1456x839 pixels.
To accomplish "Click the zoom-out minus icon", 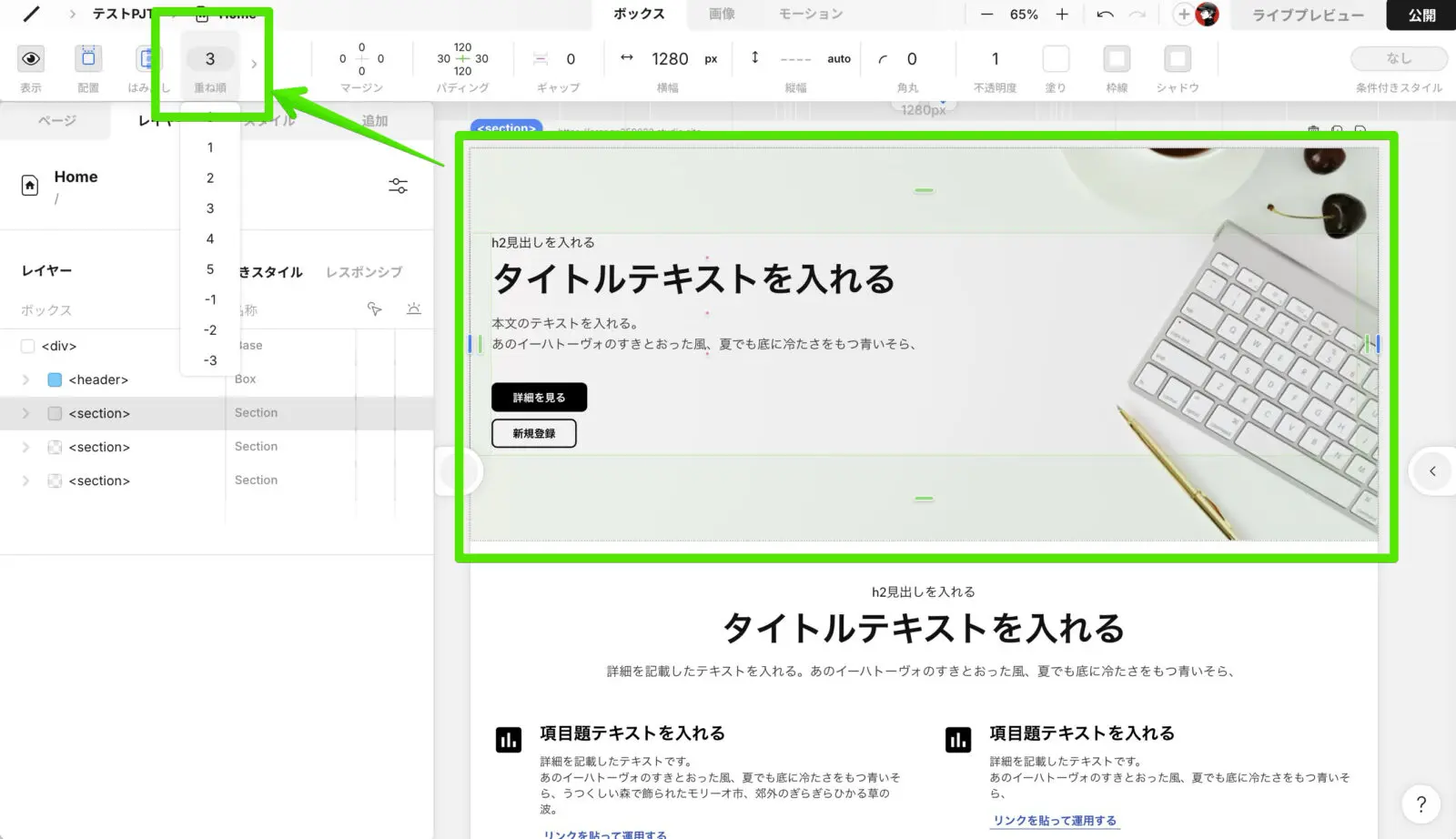I will [986, 15].
